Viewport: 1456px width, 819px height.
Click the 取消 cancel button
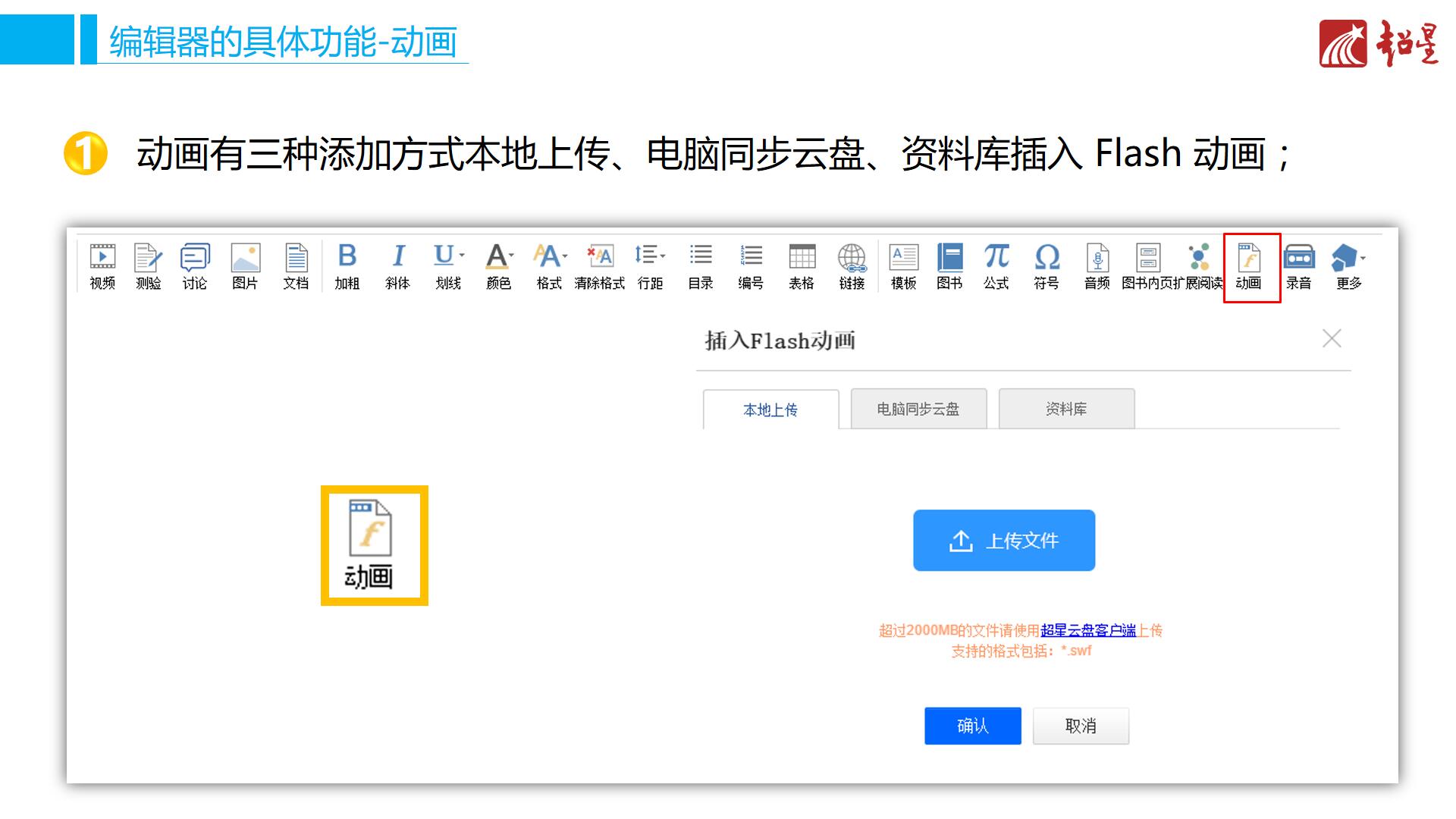pyautogui.click(x=1080, y=726)
